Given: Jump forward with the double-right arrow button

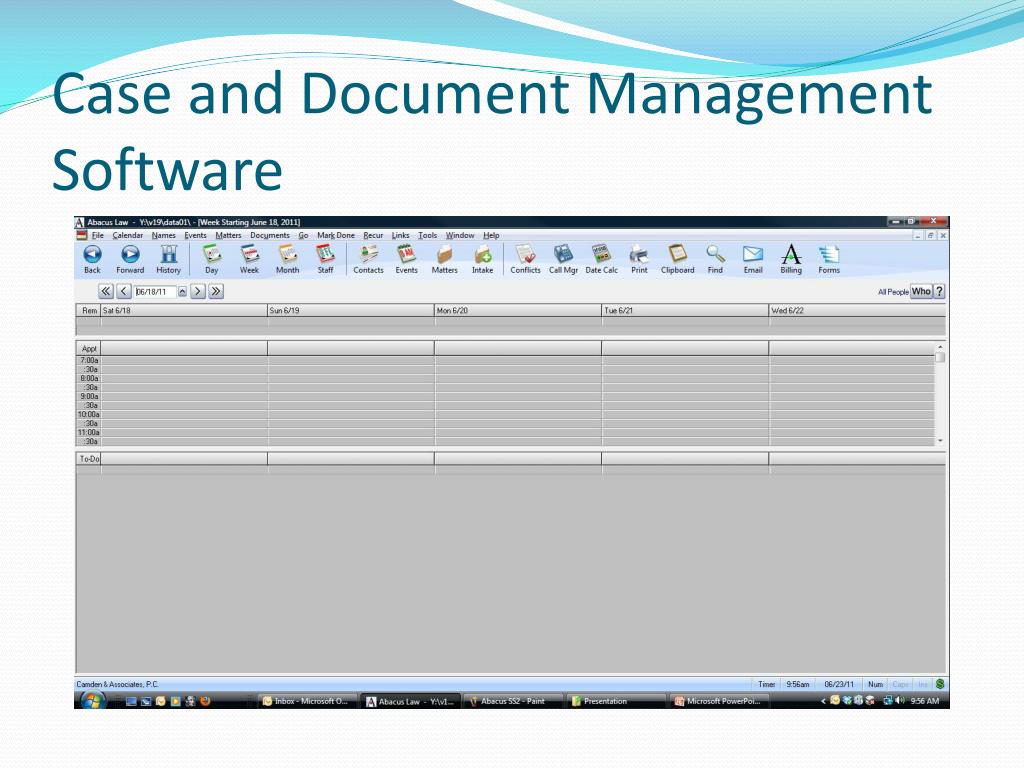Looking at the screenshot, I should (x=216, y=291).
